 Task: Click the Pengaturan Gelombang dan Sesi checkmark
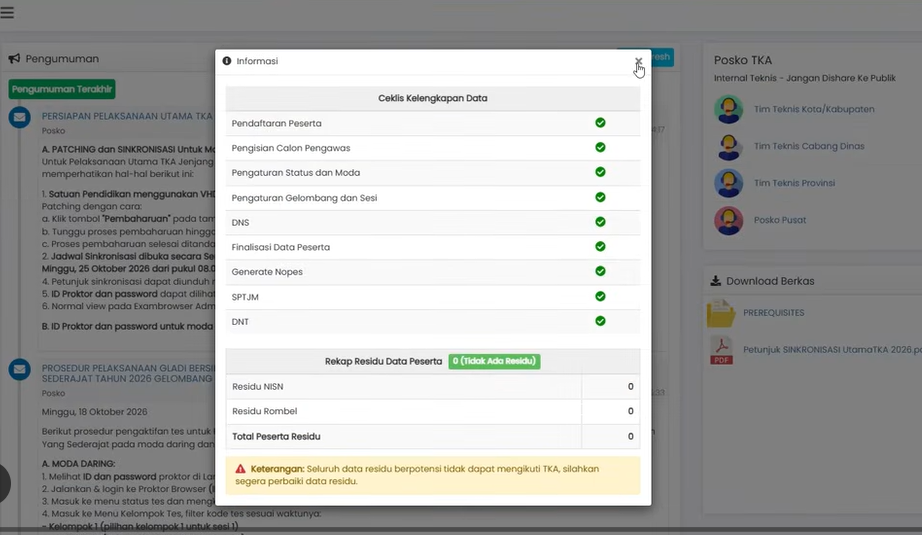click(600, 197)
